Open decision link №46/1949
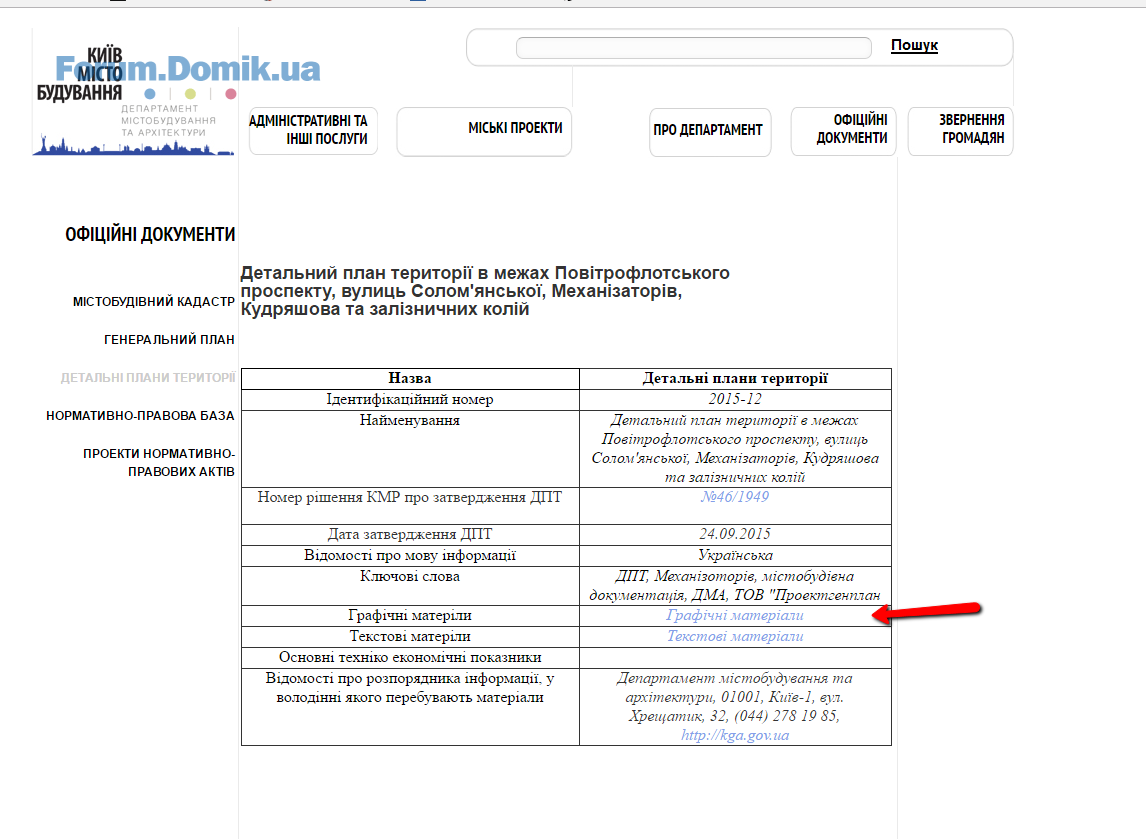This screenshot has height=839, width=1146. (x=735, y=497)
